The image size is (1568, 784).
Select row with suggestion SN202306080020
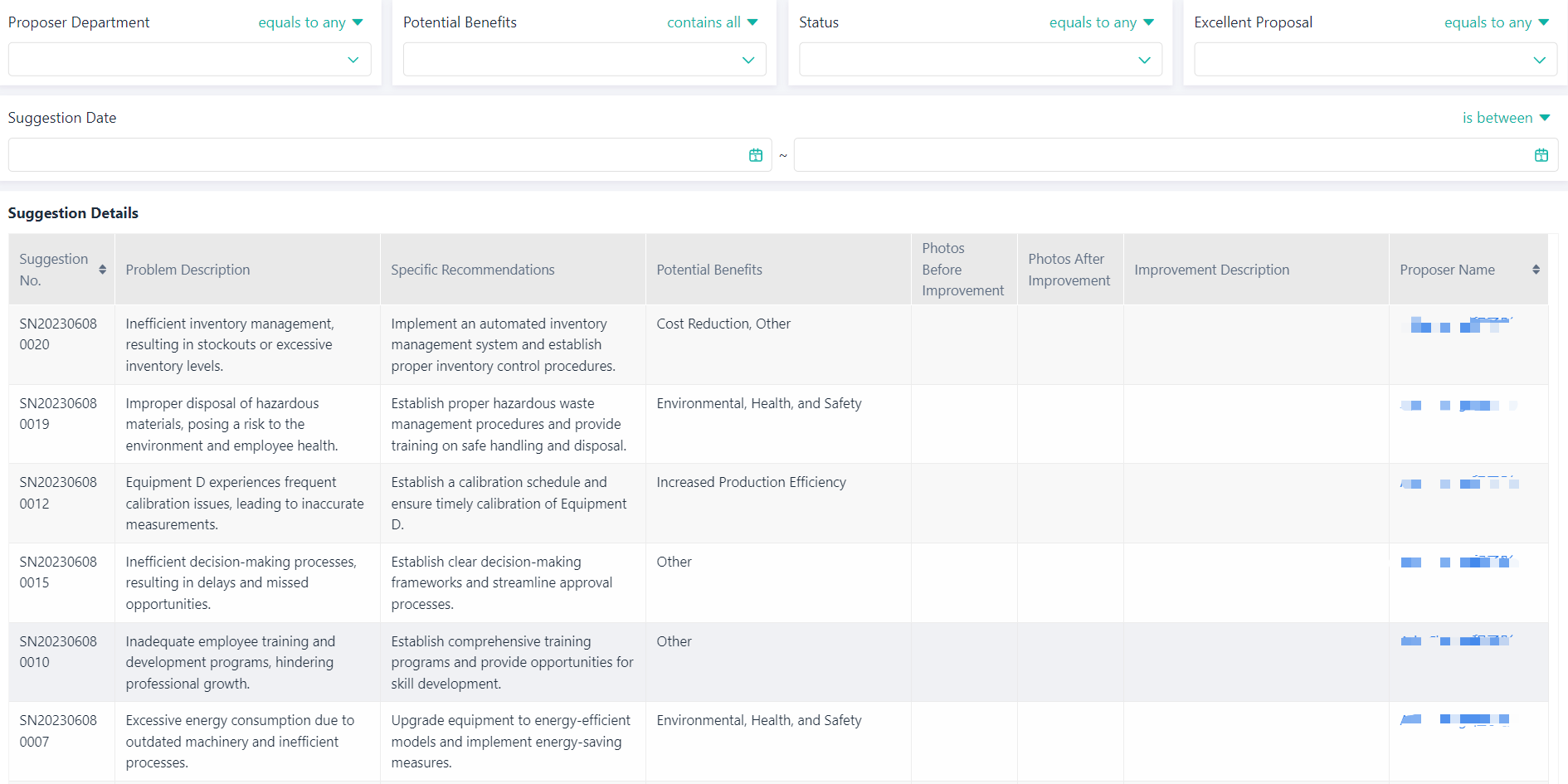pos(58,334)
